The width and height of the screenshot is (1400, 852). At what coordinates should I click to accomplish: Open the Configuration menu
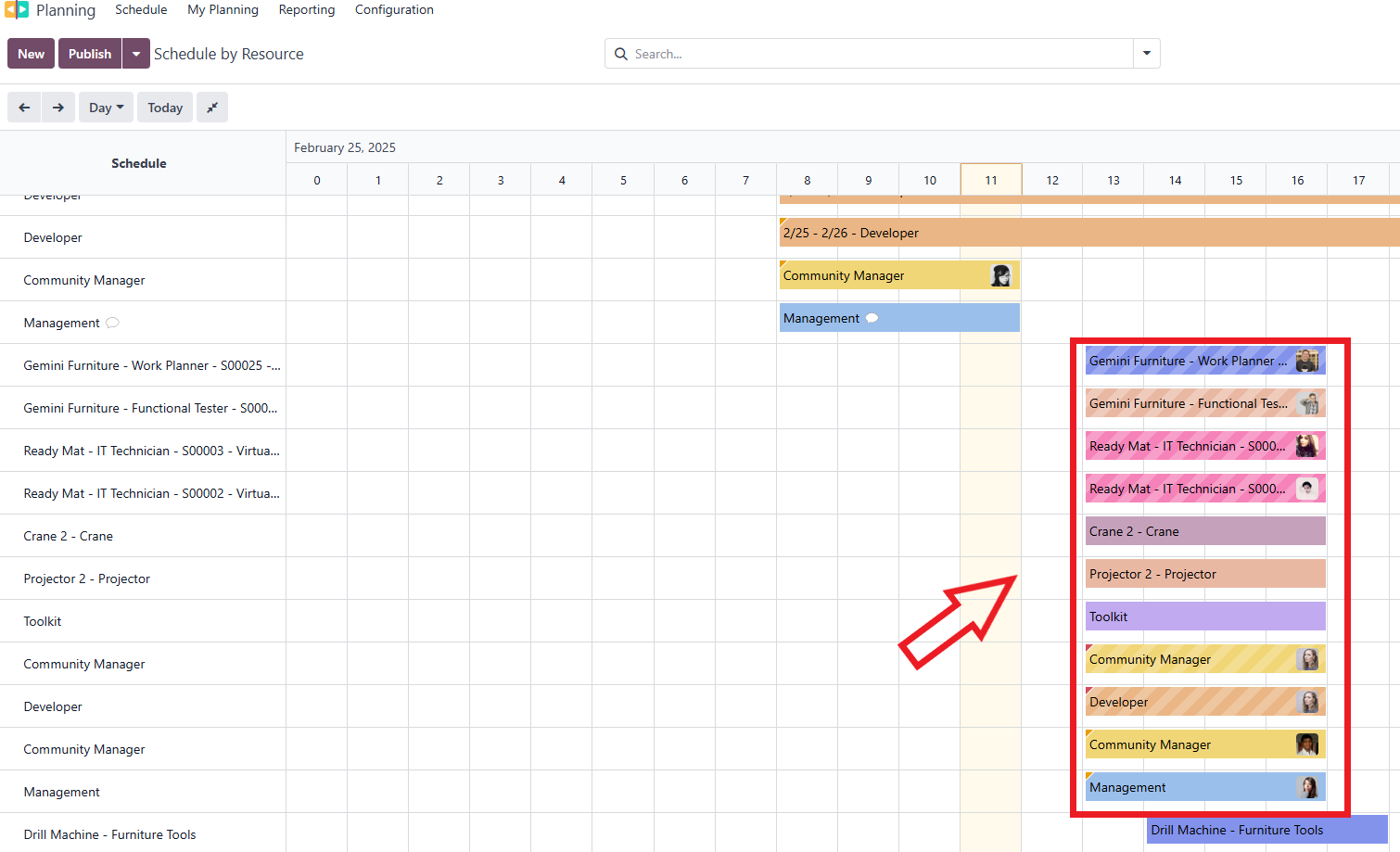click(393, 10)
